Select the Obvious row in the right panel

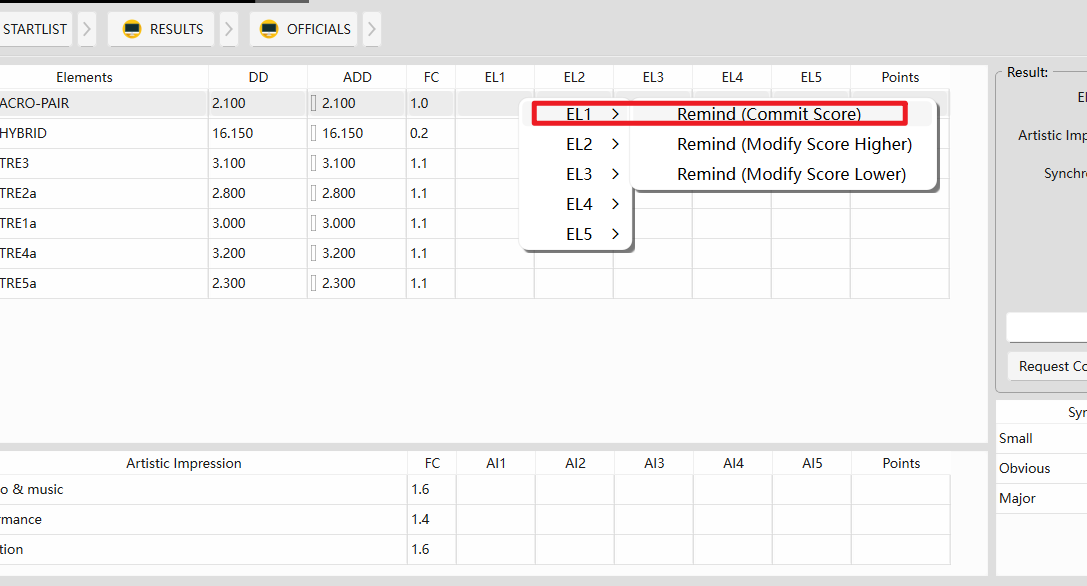1041,468
